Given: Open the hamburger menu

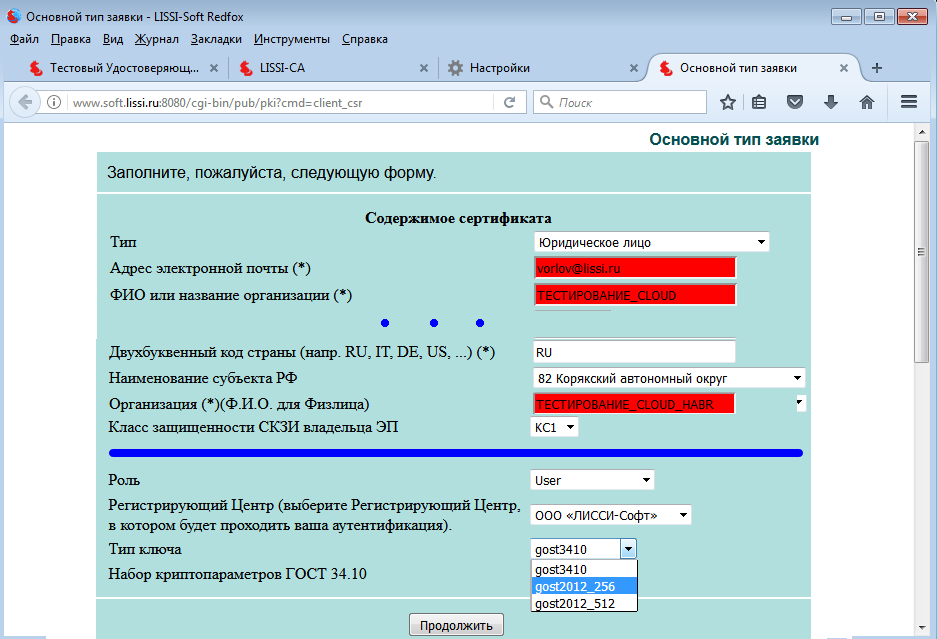Looking at the screenshot, I should (x=909, y=102).
